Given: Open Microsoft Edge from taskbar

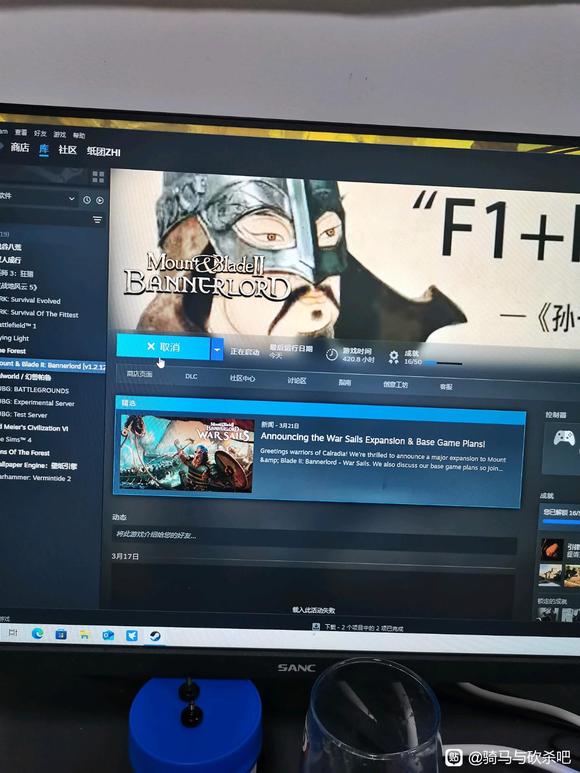Looking at the screenshot, I should click(x=37, y=633).
